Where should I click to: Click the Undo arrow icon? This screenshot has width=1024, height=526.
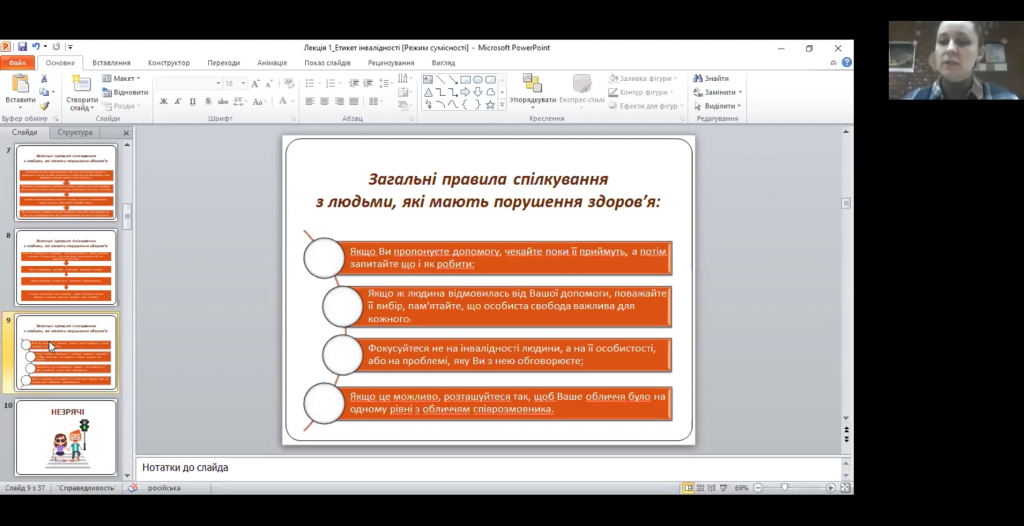35,47
